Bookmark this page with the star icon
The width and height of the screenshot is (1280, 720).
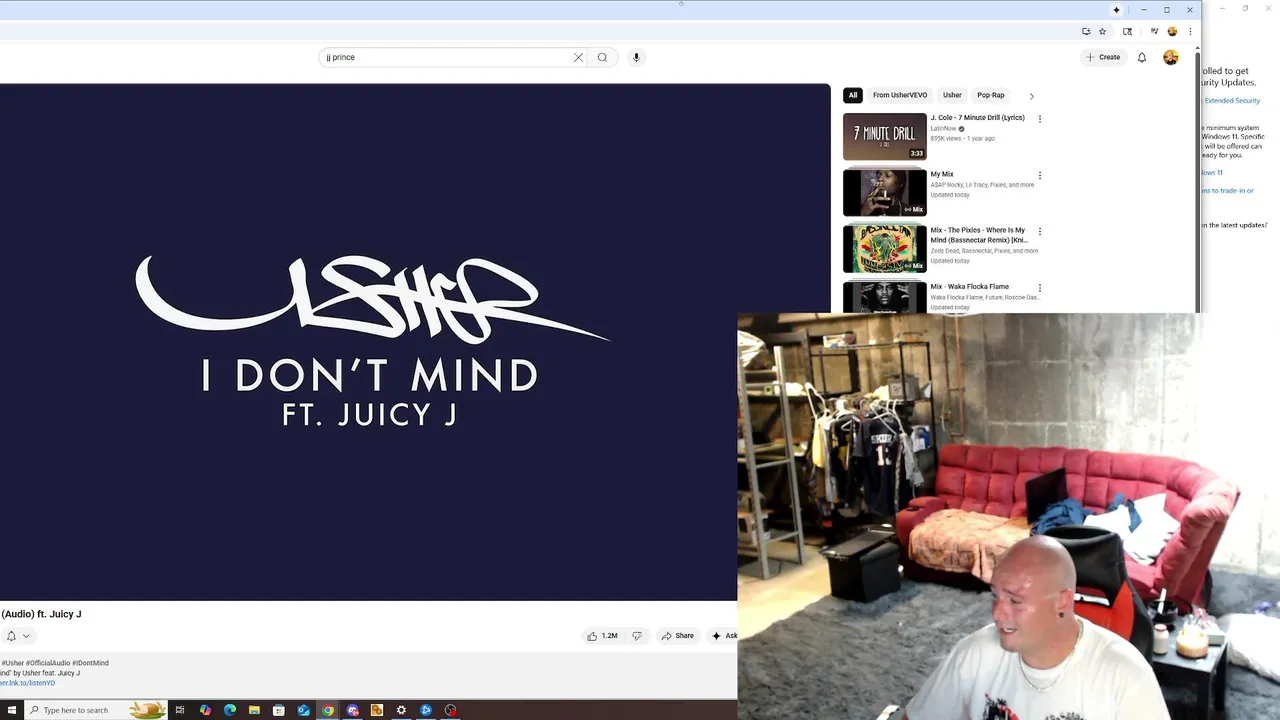pos(1103,31)
